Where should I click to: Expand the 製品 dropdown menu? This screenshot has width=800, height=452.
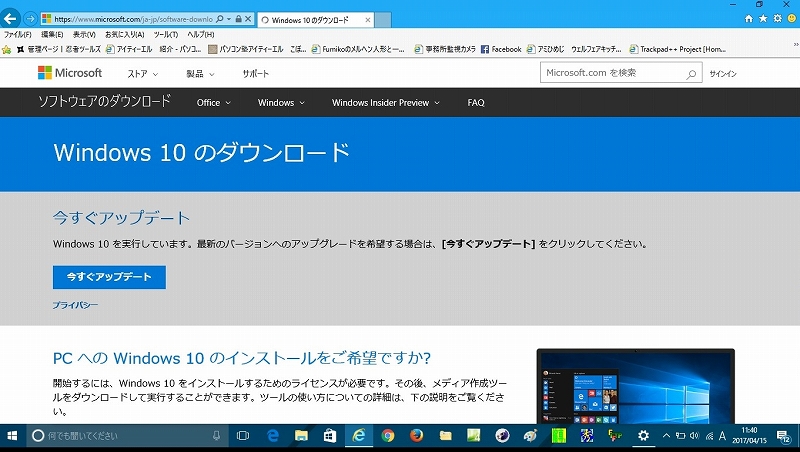(200, 73)
